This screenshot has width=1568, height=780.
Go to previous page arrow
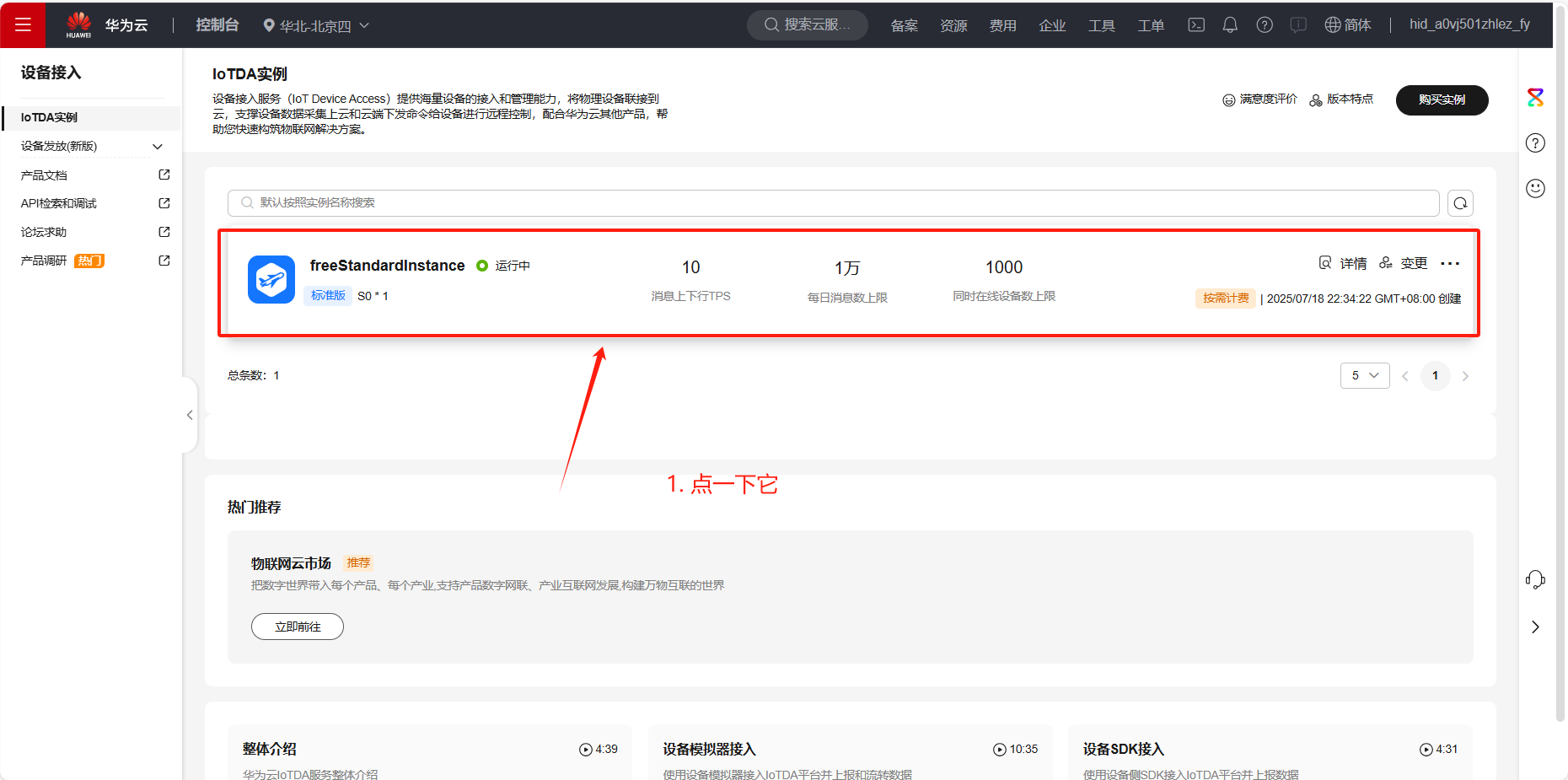(1405, 376)
